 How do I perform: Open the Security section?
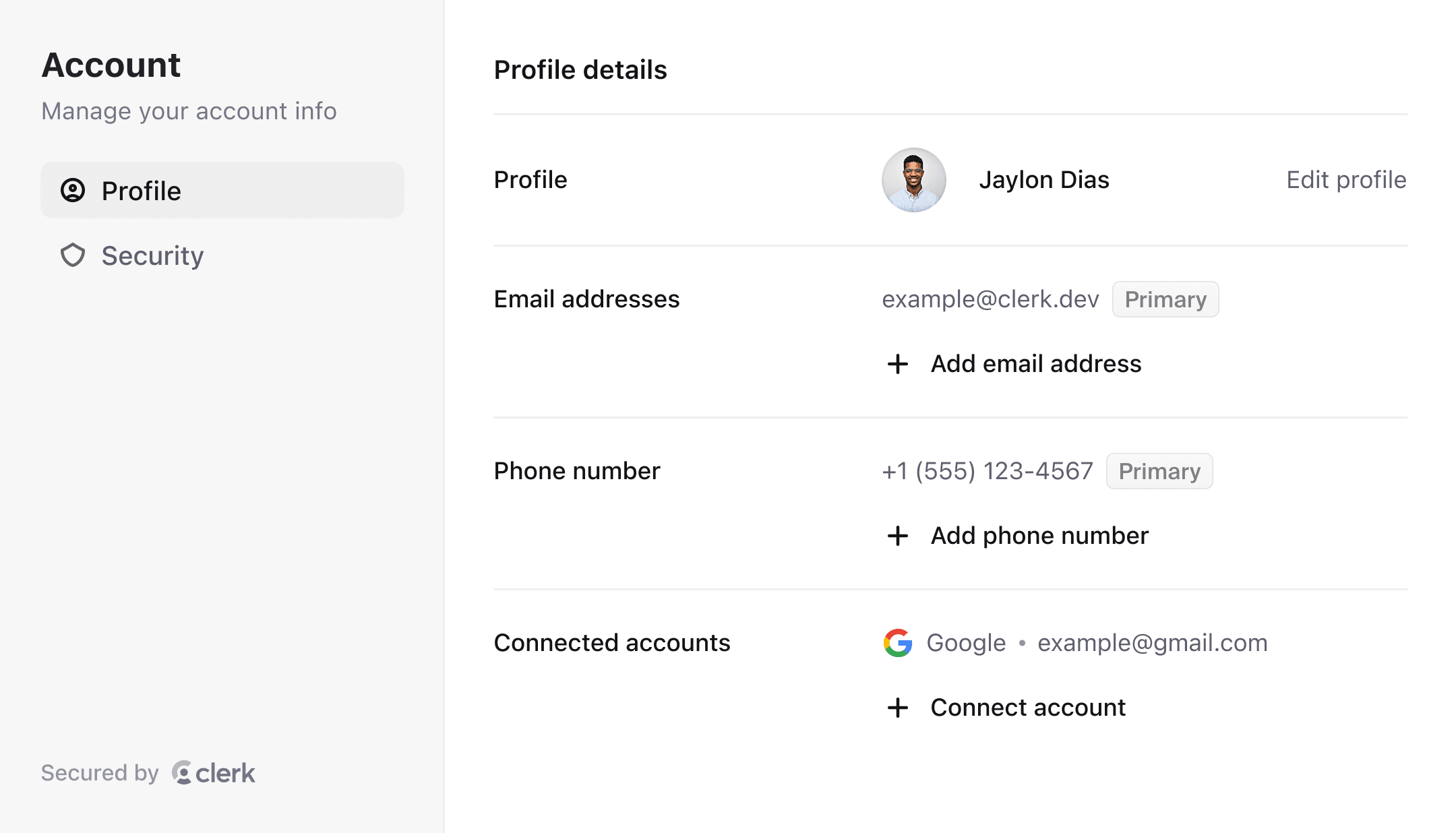(x=152, y=255)
